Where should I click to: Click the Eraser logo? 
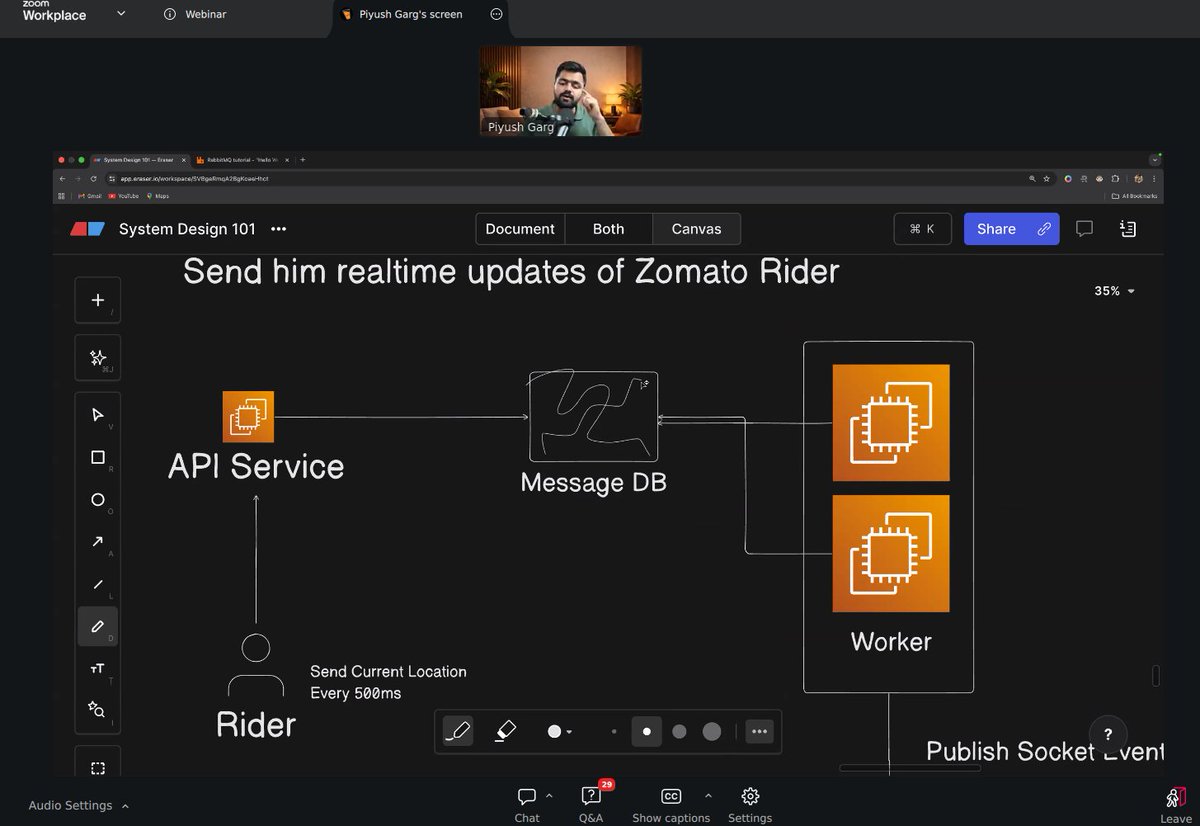[87, 229]
